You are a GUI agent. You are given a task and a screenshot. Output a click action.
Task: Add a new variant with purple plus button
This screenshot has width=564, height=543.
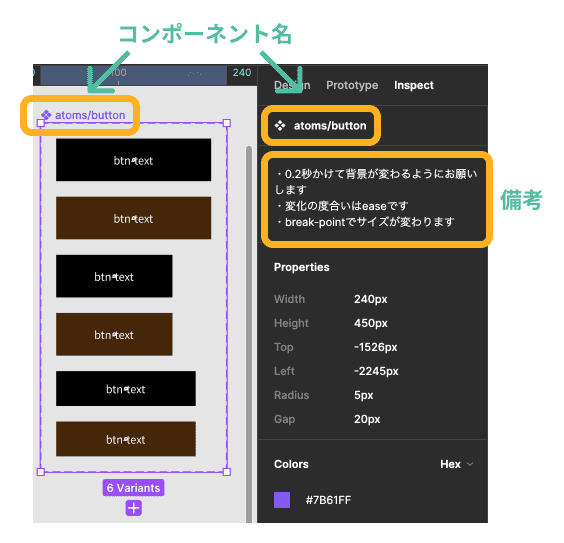(x=133, y=508)
